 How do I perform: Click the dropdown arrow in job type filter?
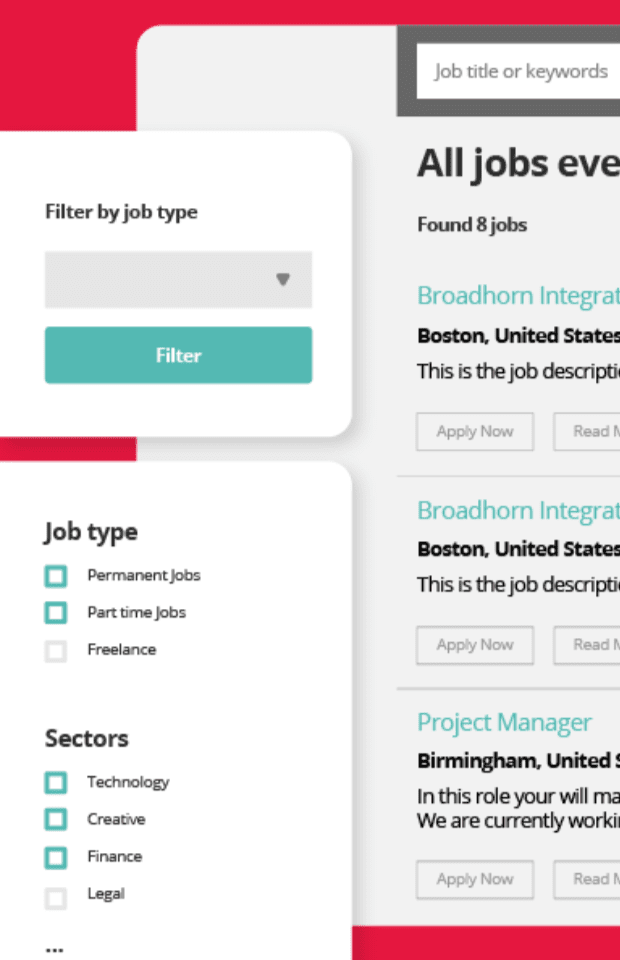[283, 280]
